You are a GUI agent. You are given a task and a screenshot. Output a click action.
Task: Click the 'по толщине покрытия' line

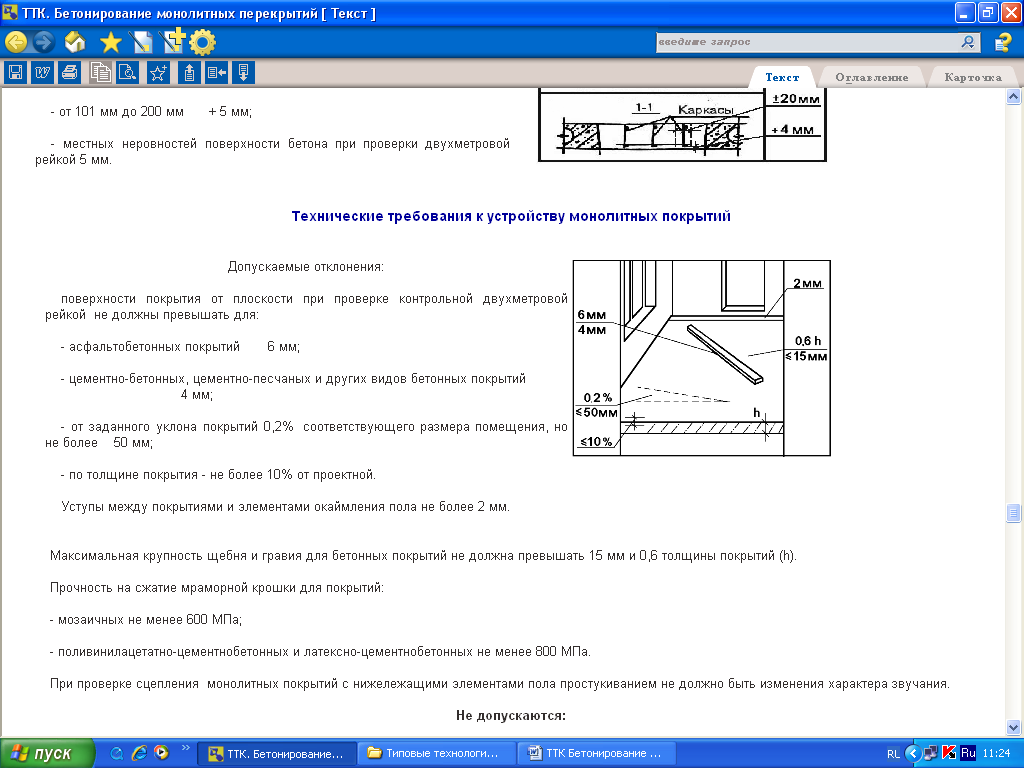click(x=218, y=474)
